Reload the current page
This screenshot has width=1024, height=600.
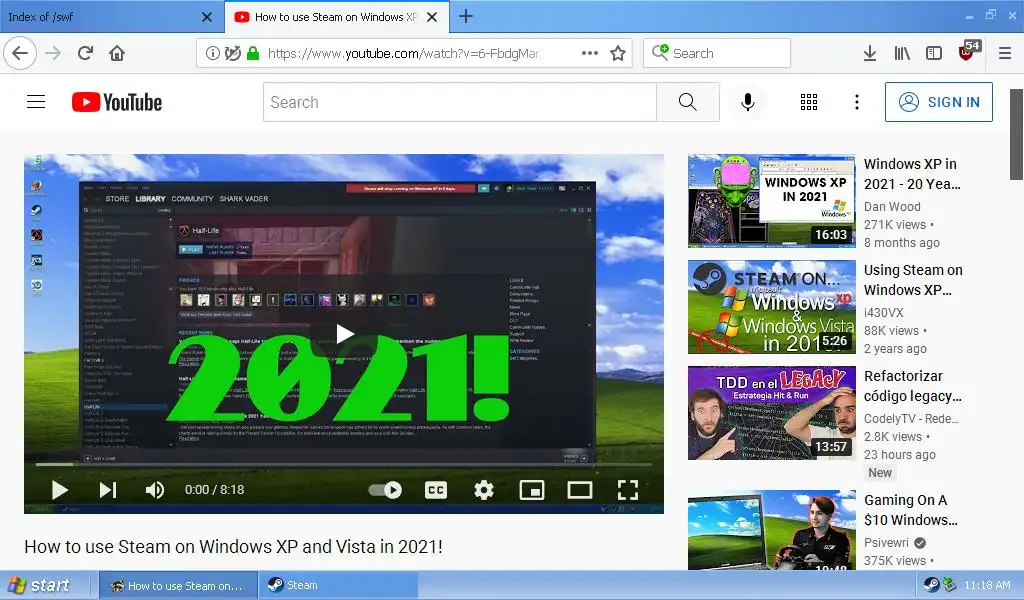pyautogui.click(x=86, y=53)
